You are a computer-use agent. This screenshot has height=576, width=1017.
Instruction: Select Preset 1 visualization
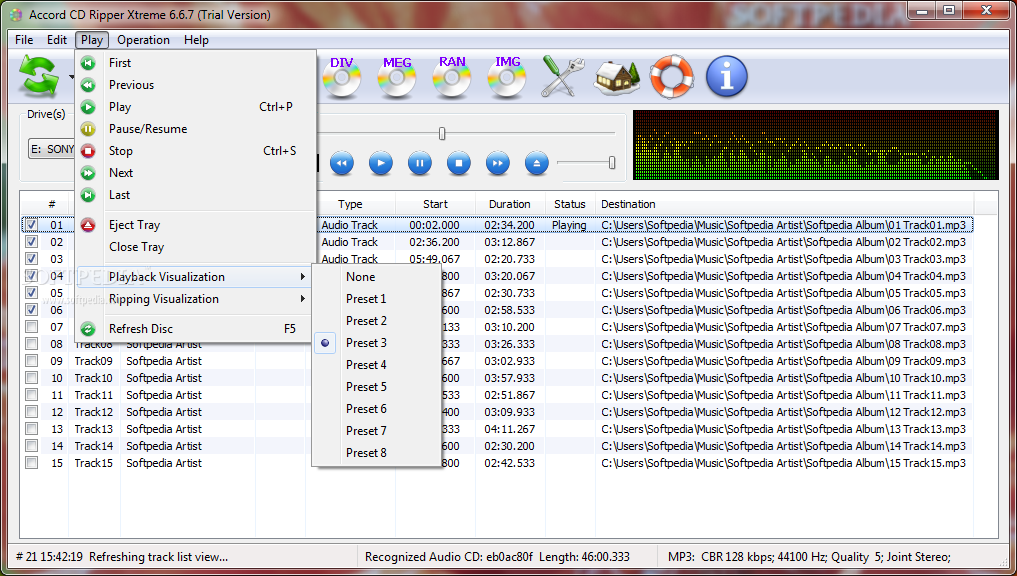(376, 299)
